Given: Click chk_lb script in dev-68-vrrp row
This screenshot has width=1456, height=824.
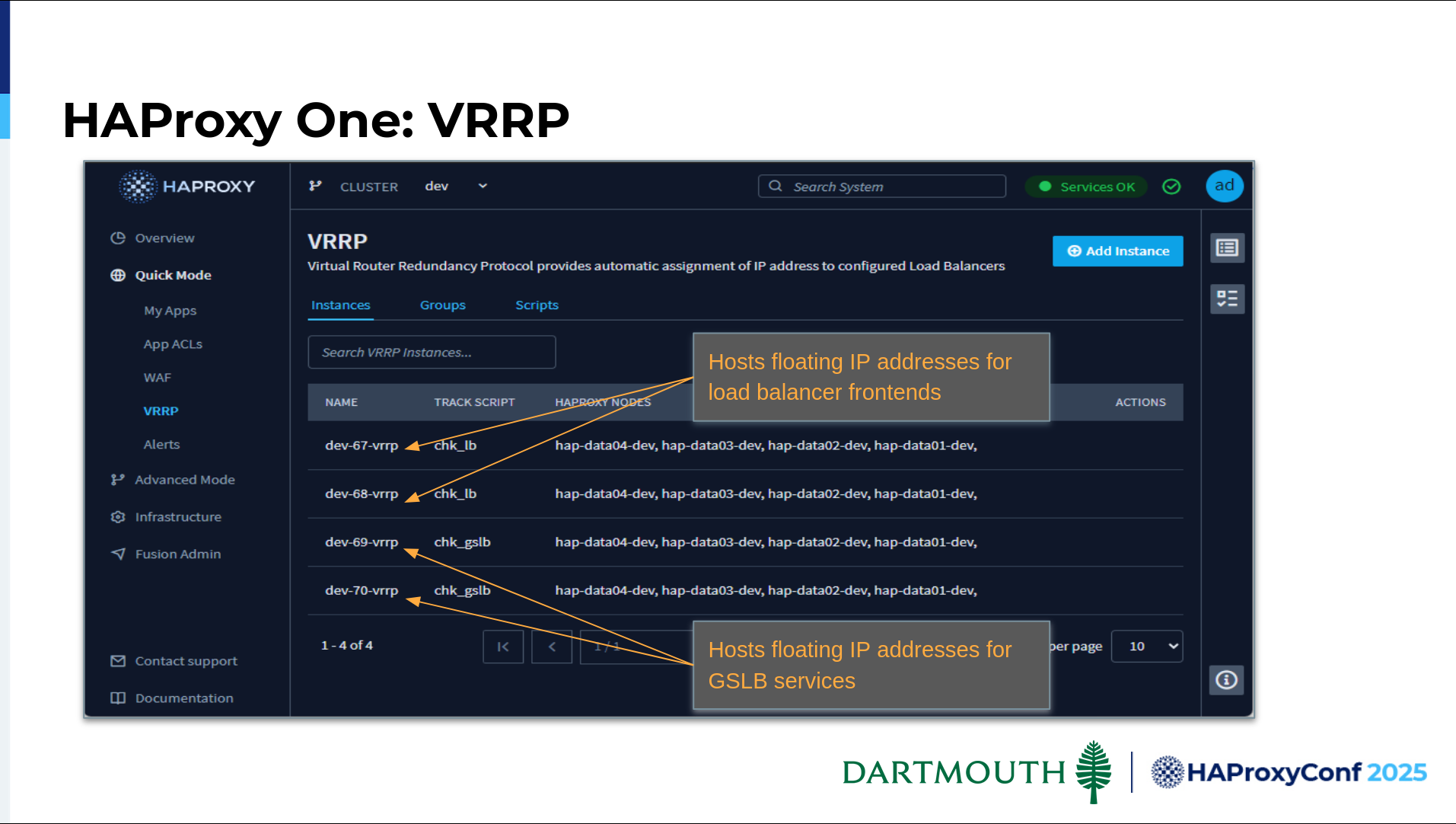Looking at the screenshot, I should point(455,493).
